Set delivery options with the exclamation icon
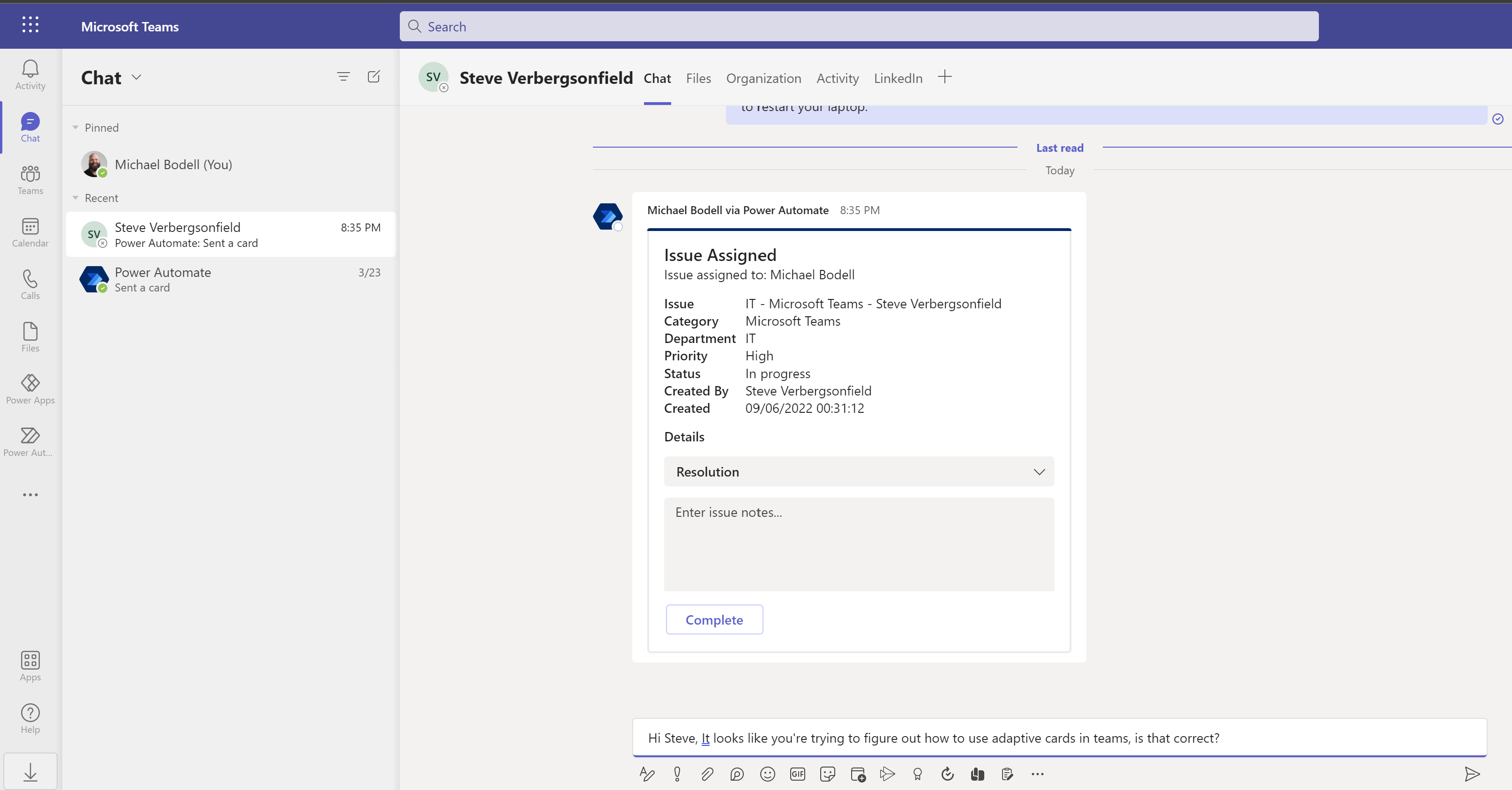Screen dimensions: 1512x790 point(677,774)
